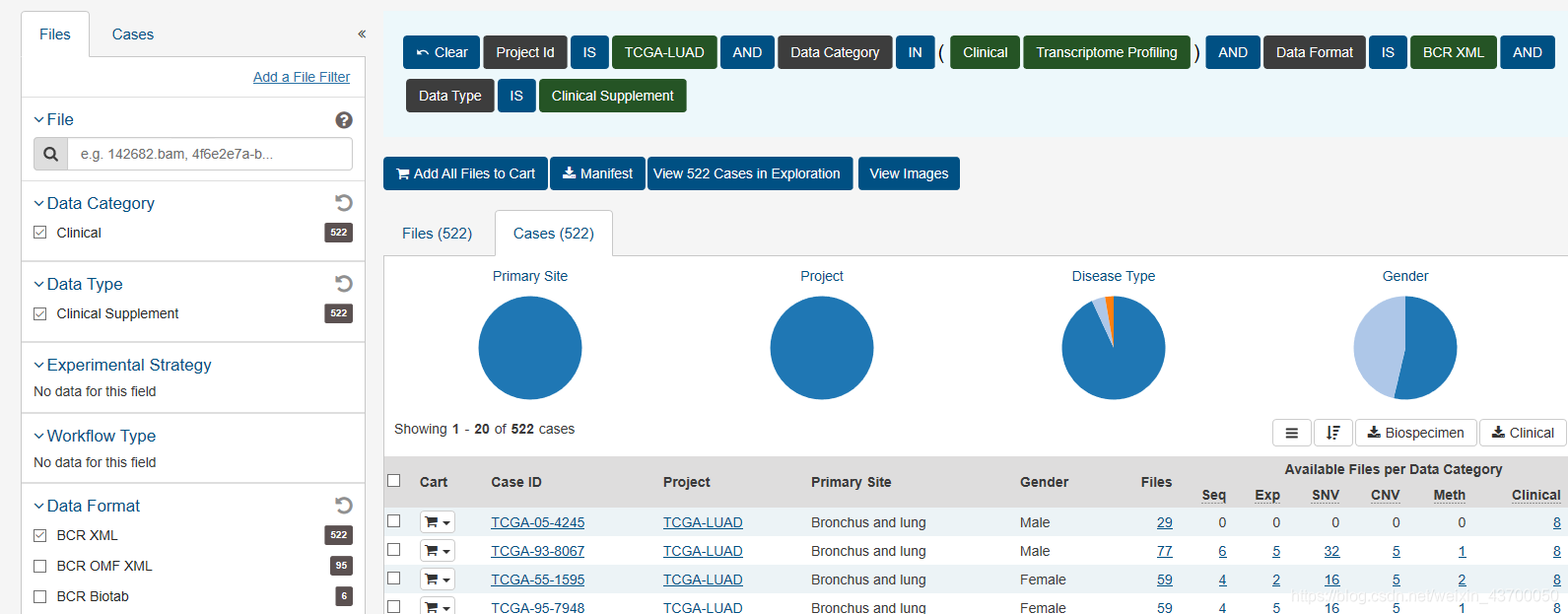Open the sort table icon button
Image resolution: width=1568 pixels, height=614 pixels.
[x=1332, y=433]
